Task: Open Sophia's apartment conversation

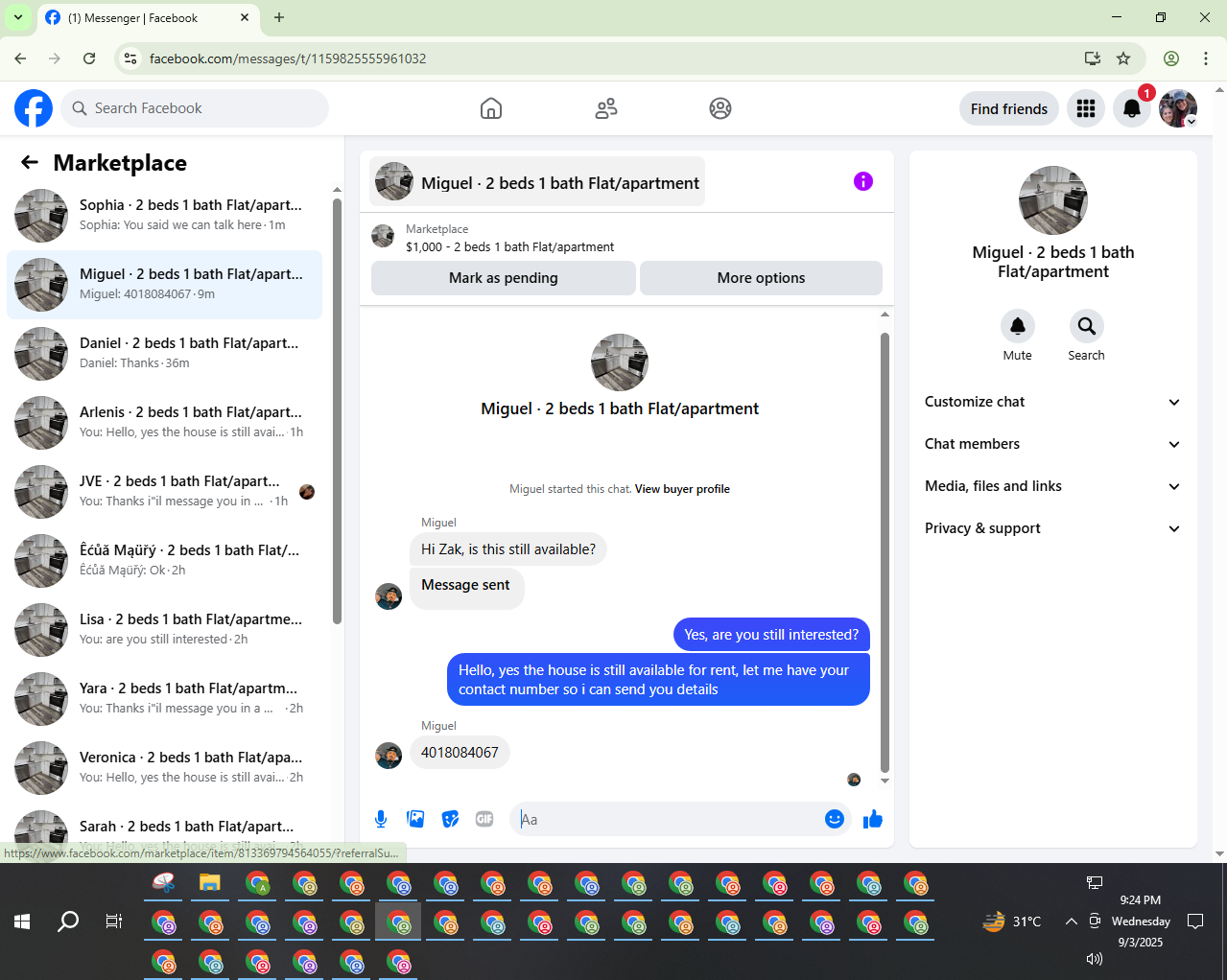Action: (x=164, y=216)
